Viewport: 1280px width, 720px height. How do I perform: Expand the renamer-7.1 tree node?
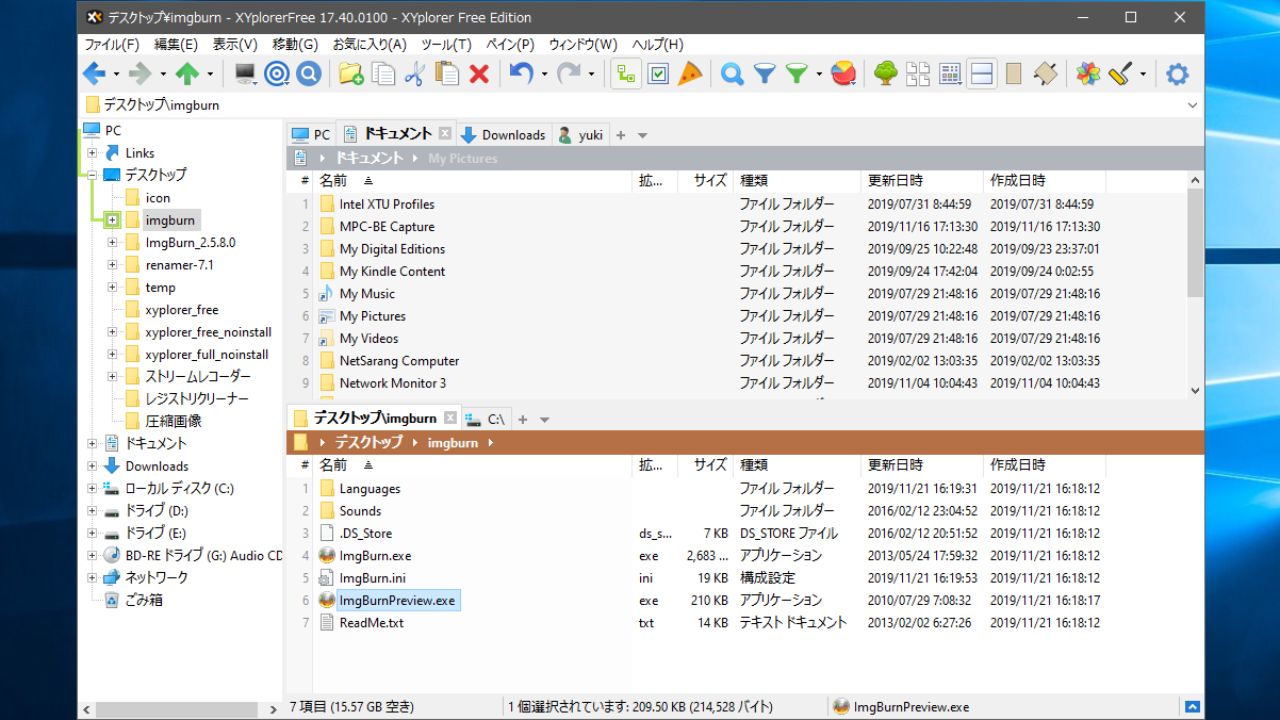112,265
